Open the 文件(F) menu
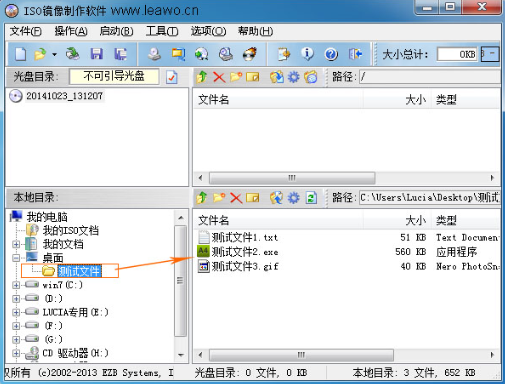Image resolution: width=505 pixels, height=384 pixels. point(25,31)
